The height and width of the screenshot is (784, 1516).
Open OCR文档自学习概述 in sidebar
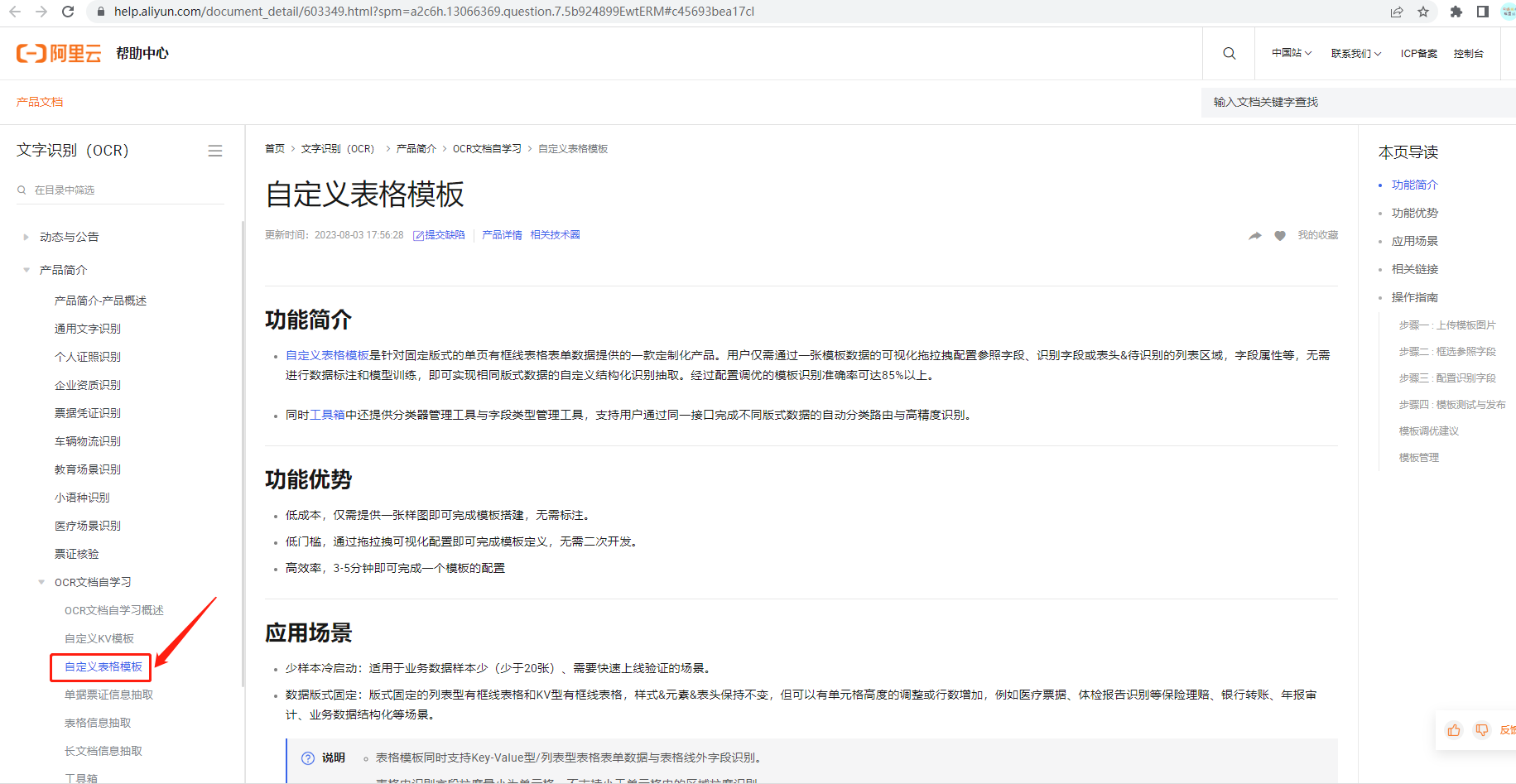point(114,610)
